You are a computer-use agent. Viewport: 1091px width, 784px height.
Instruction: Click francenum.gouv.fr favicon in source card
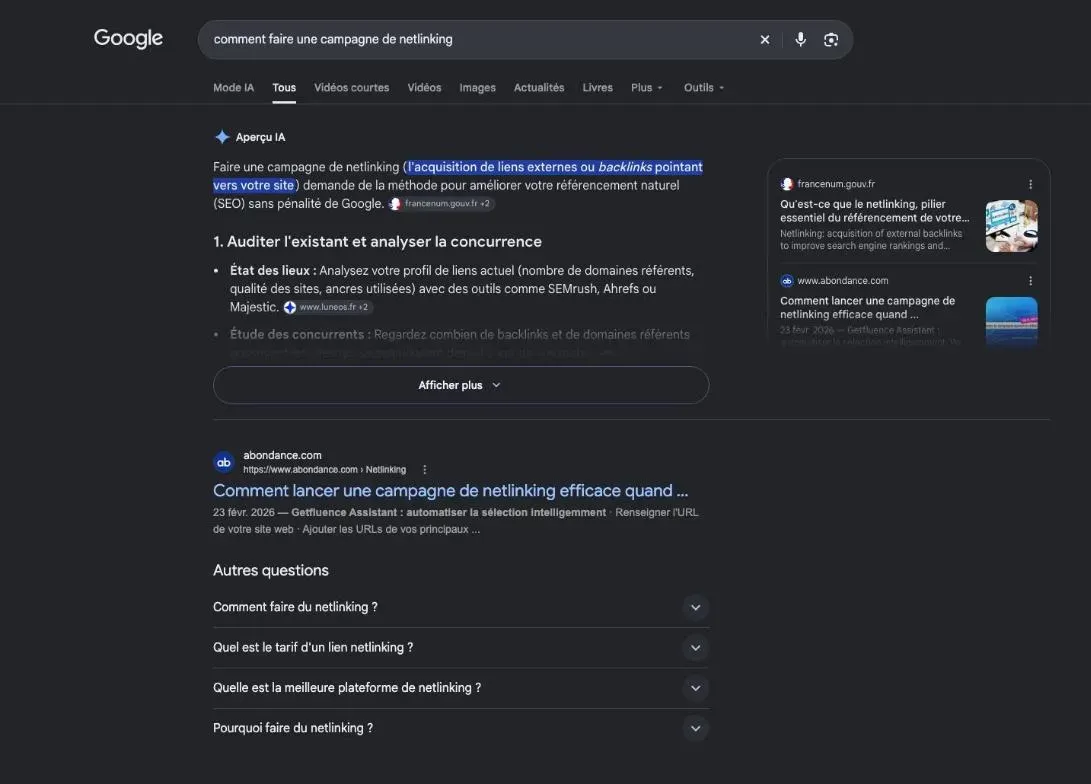(x=787, y=184)
